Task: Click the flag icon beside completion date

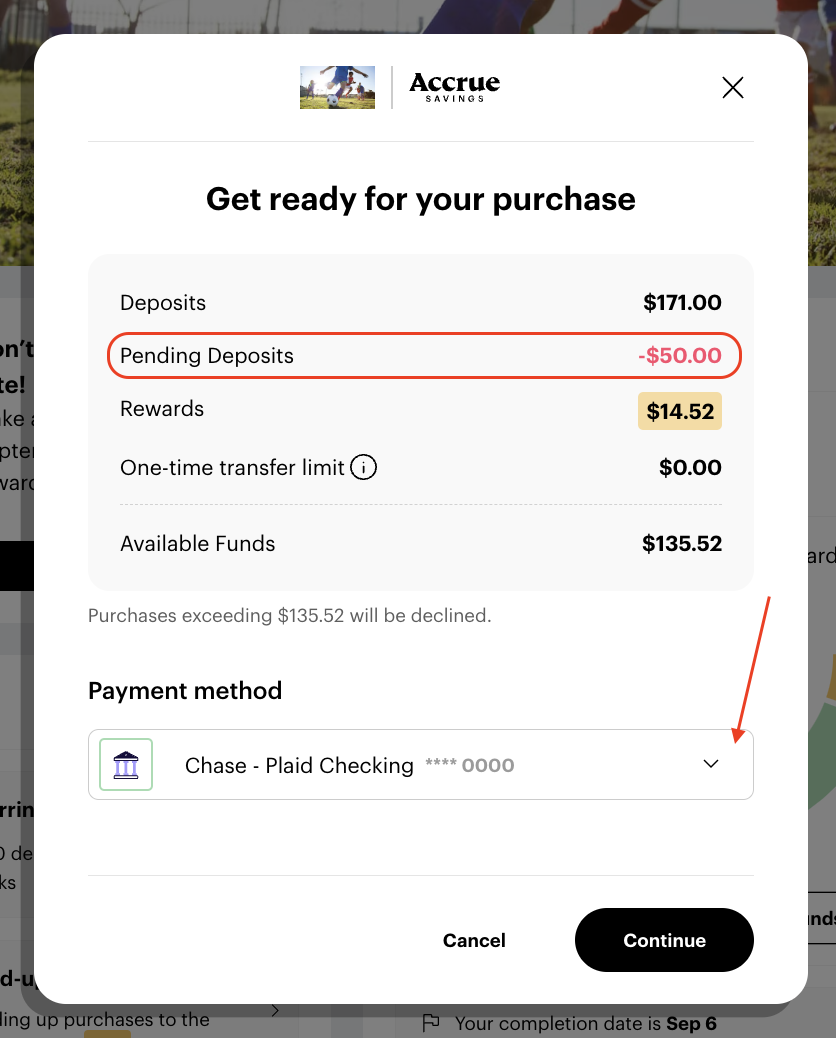Action: pyautogui.click(x=431, y=1023)
